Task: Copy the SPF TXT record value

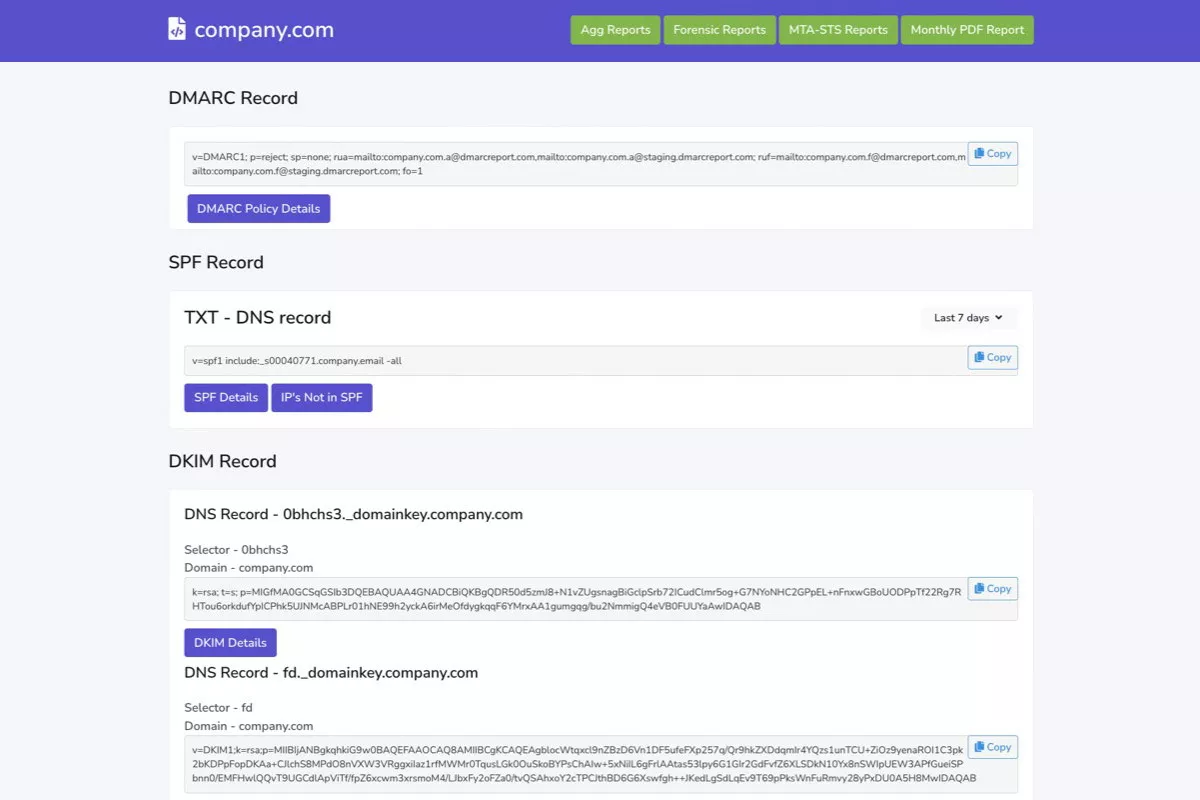Action: pyautogui.click(x=992, y=358)
